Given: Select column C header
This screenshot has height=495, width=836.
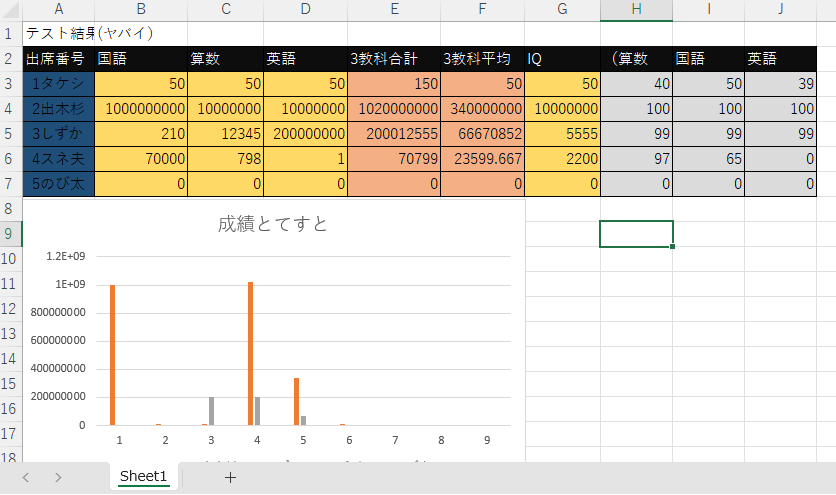Looking at the screenshot, I should pyautogui.click(x=226, y=9).
